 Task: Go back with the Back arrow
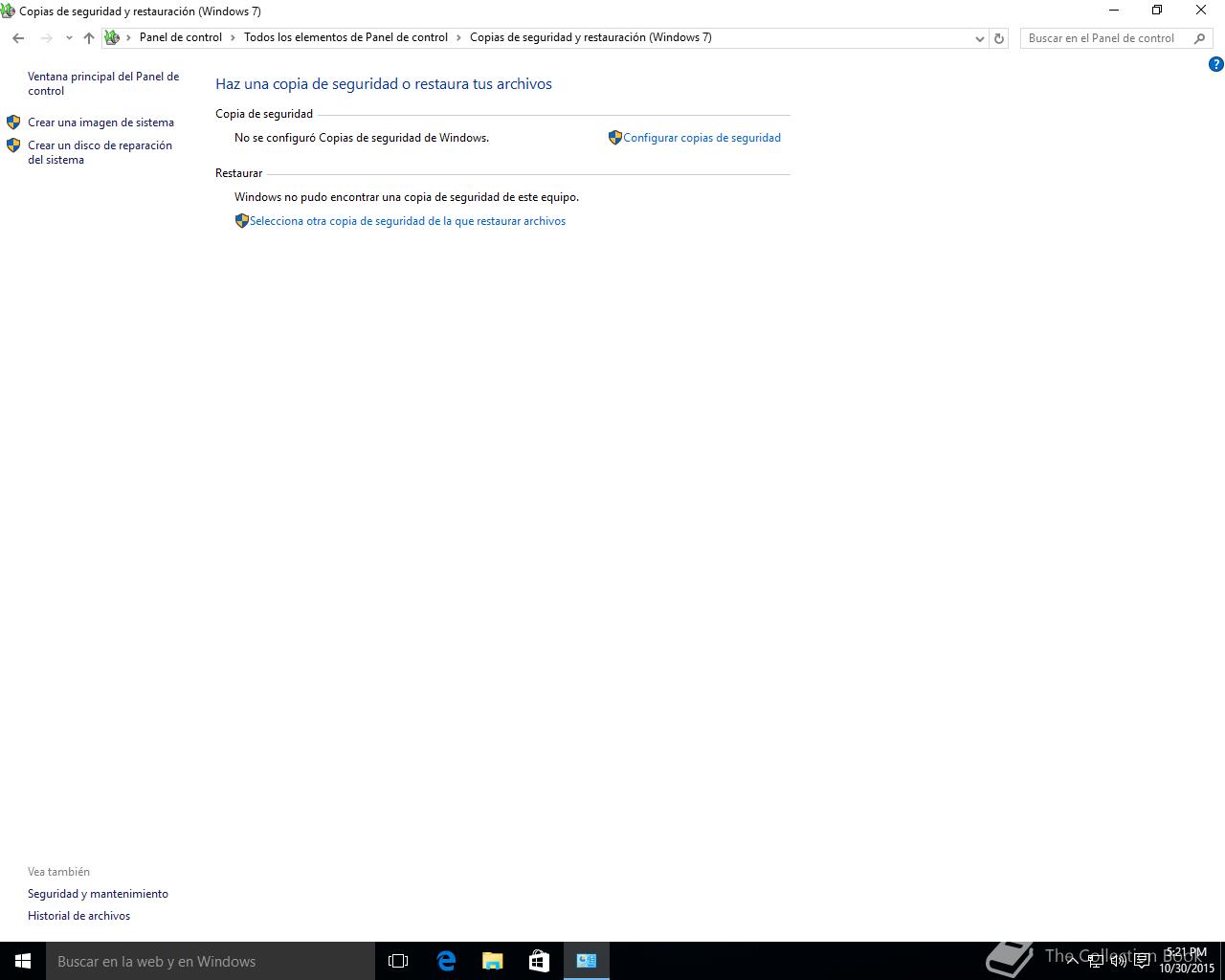[18, 38]
